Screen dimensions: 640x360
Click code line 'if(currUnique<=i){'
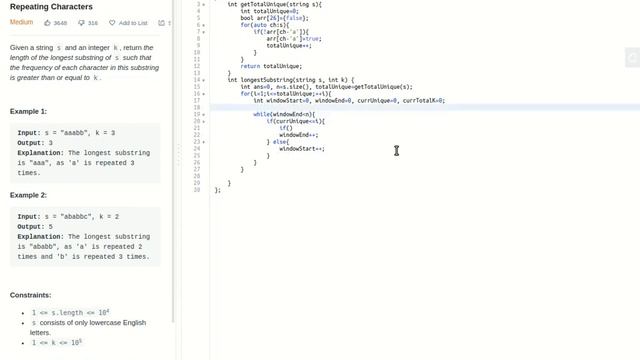[296, 121]
